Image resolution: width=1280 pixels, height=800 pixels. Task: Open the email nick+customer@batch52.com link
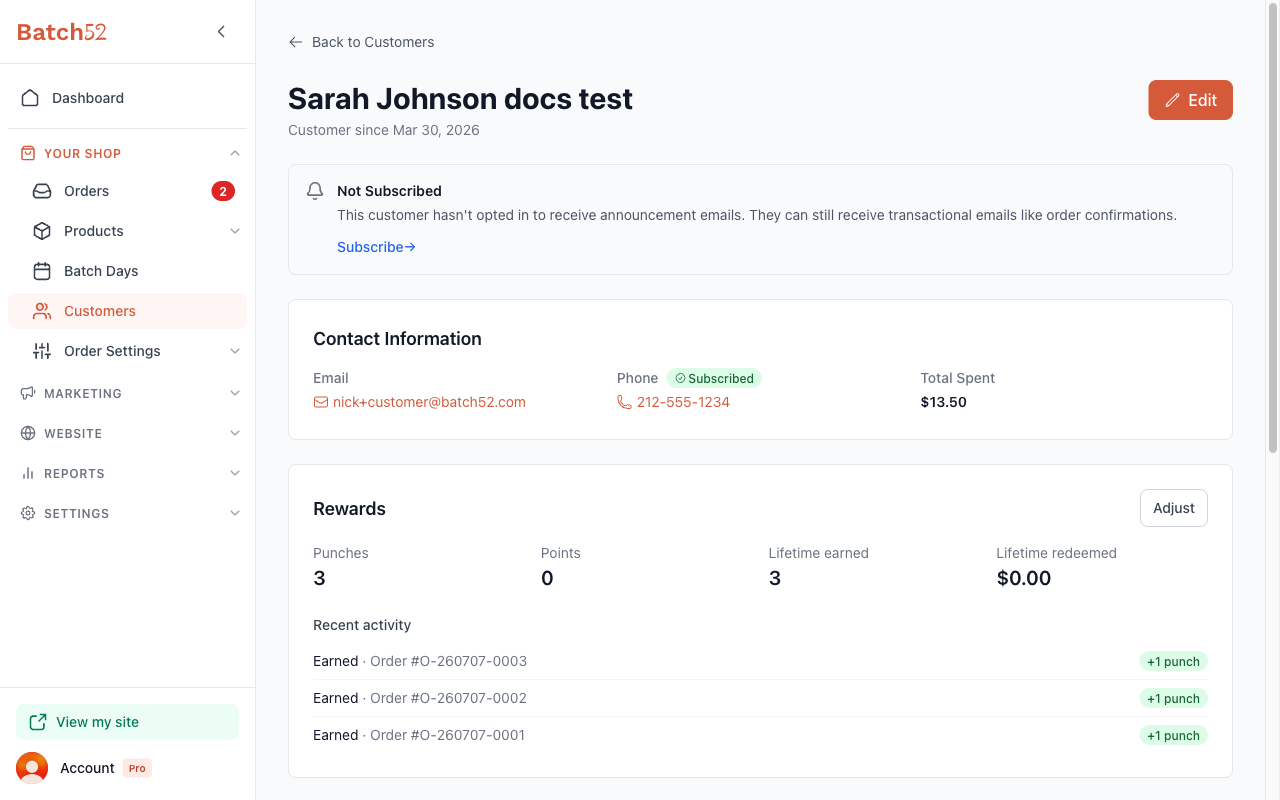click(x=419, y=402)
